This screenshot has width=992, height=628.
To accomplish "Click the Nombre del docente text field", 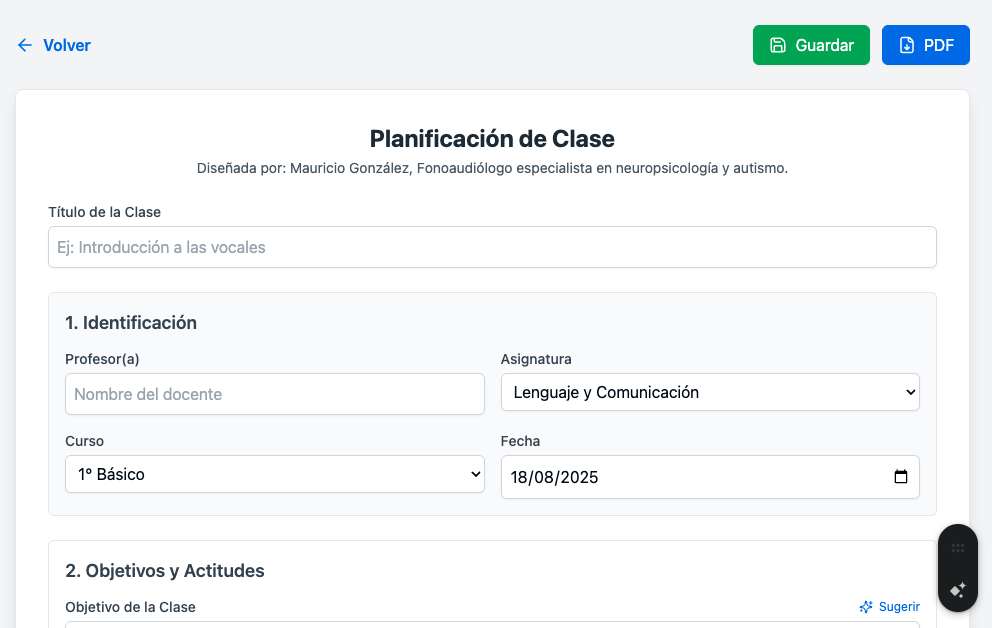I will (x=274, y=394).
